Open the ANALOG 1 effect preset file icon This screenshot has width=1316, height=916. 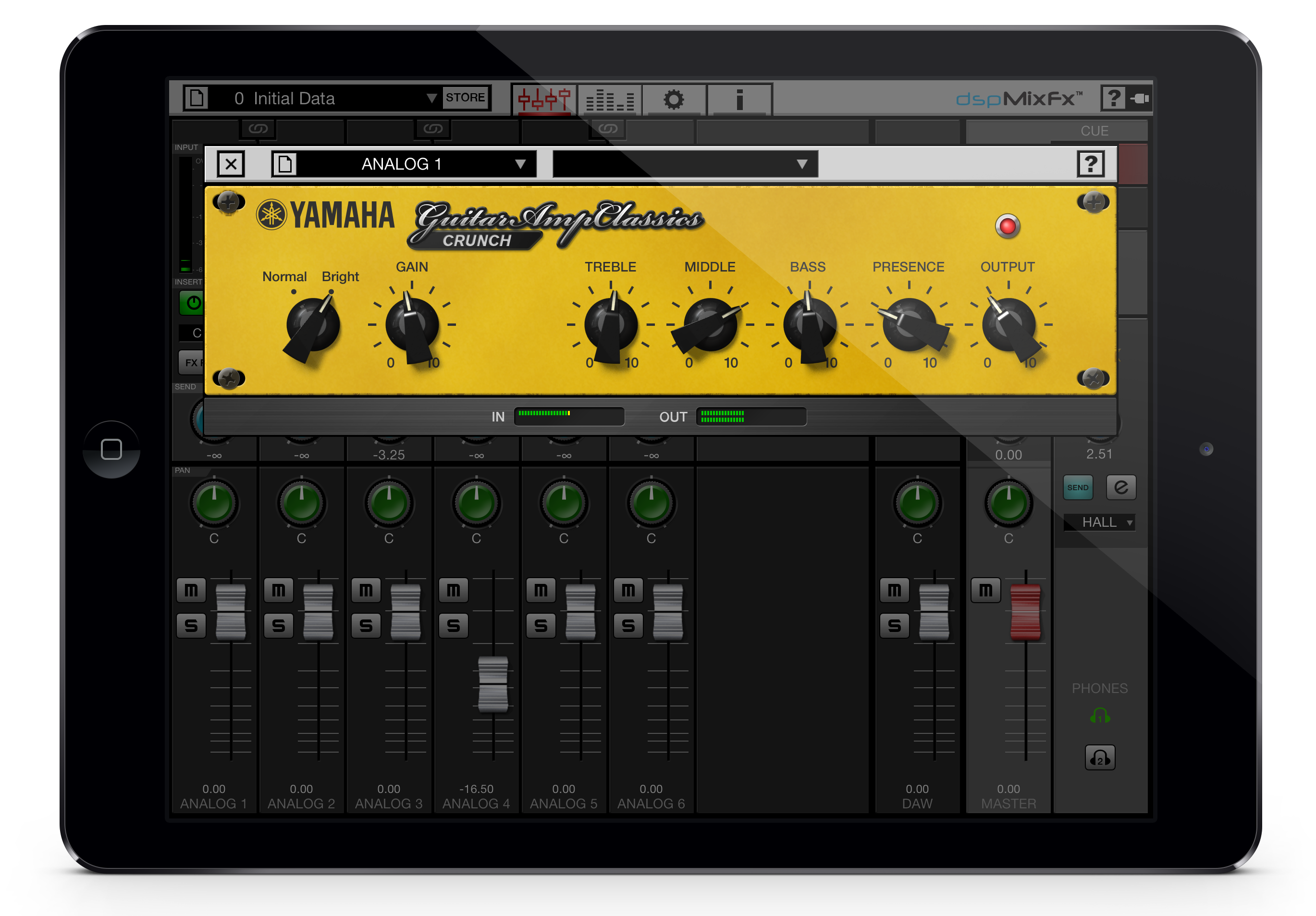[284, 164]
